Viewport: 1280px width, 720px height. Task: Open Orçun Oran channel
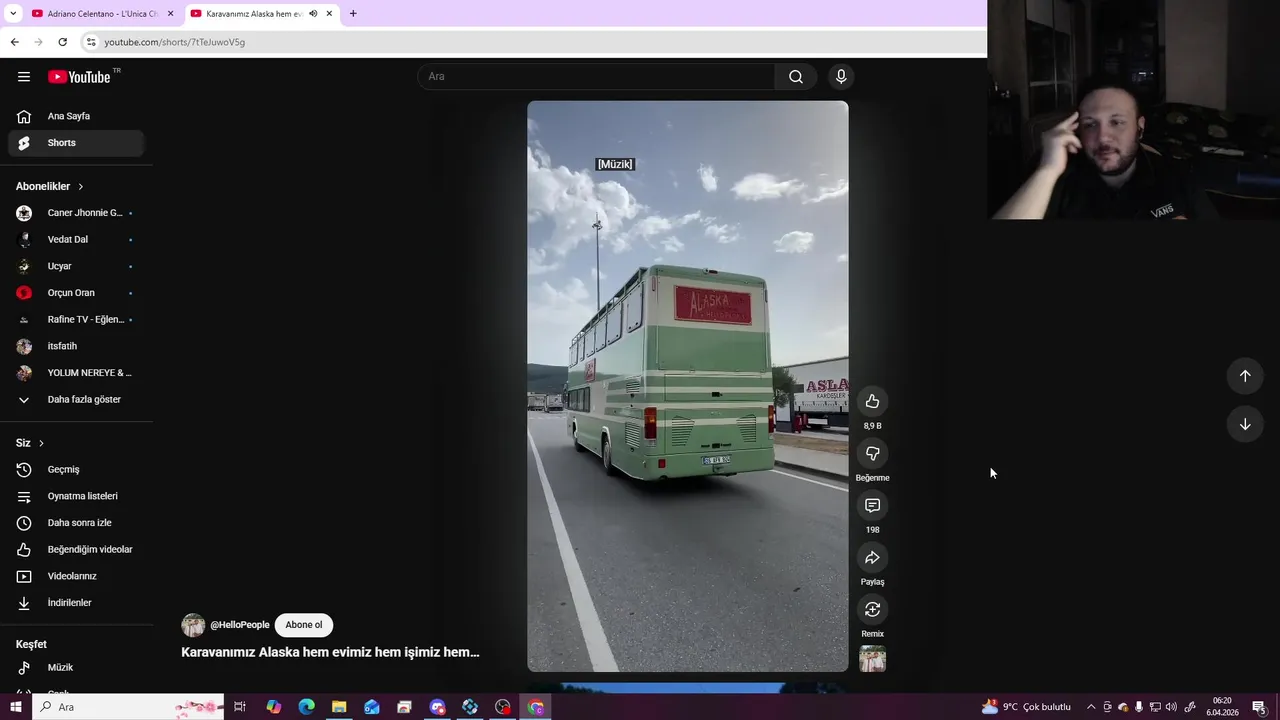pos(76,293)
